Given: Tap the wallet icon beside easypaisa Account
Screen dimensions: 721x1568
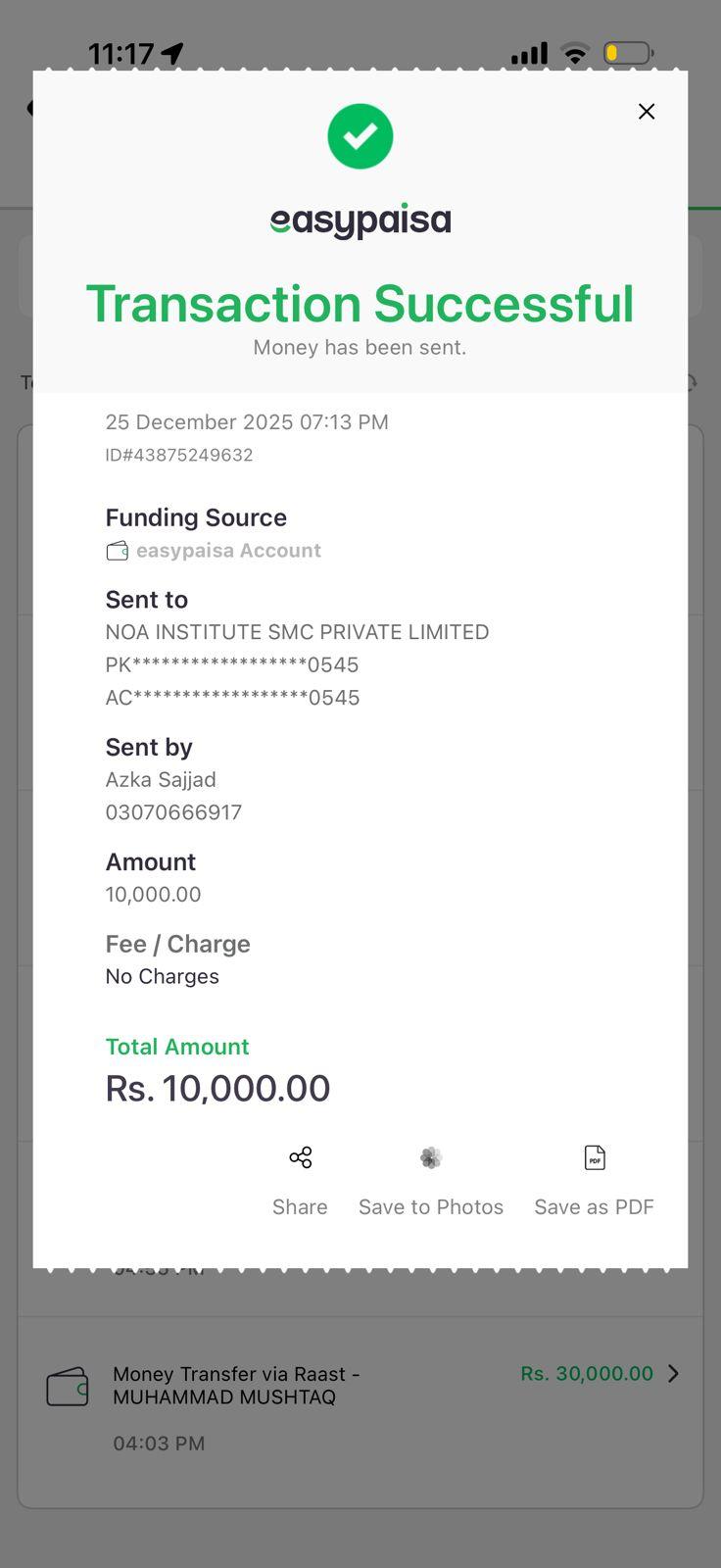Looking at the screenshot, I should 118,551.
